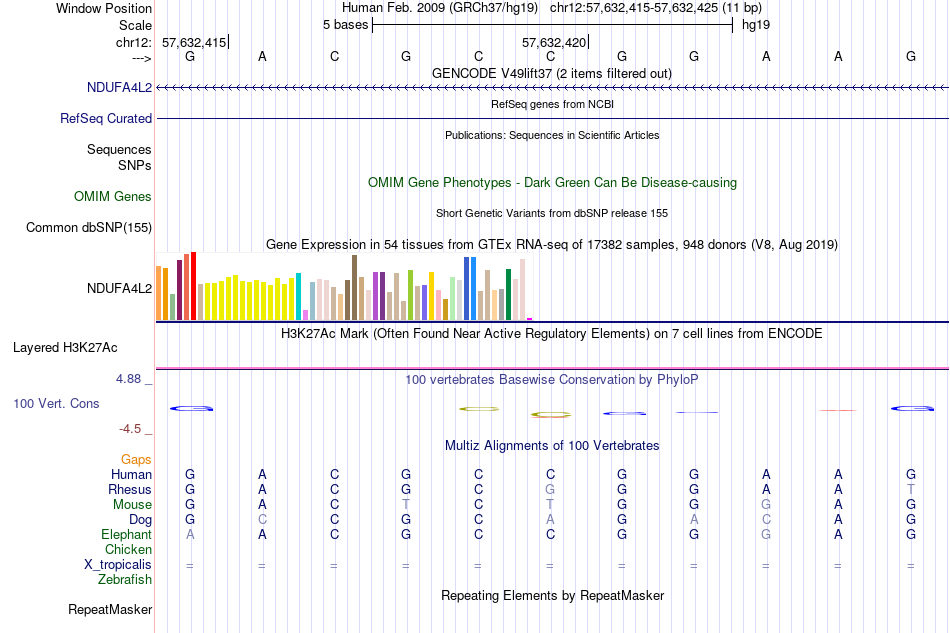Viewport: 950px width, 633px height.
Task: Open the RefSeq Curated track label
Action: point(106,119)
